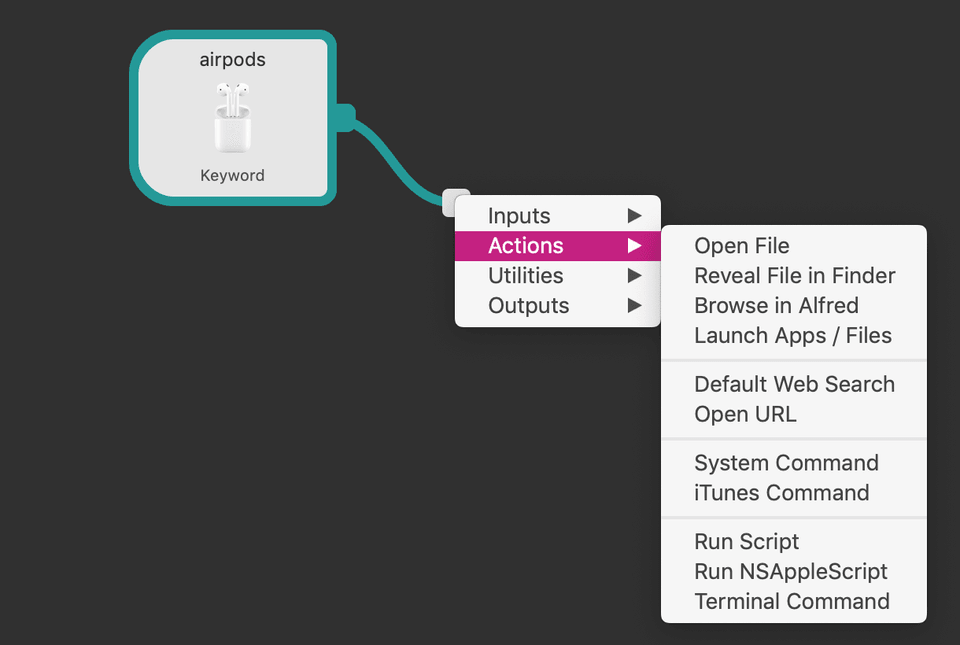Choose Open File from Actions submenu
This screenshot has width=960, height=645.
point(742,246)
